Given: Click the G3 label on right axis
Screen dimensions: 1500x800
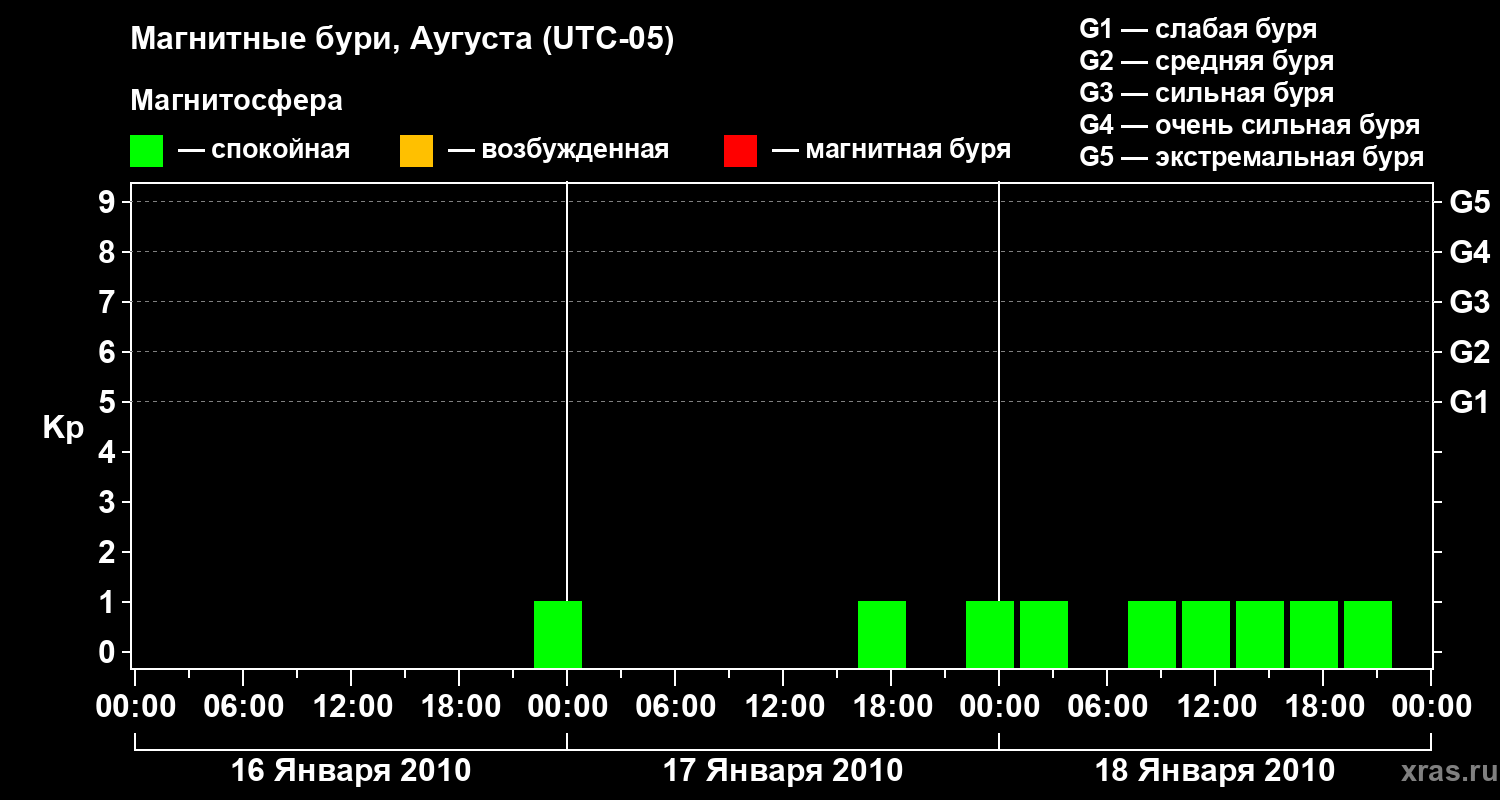Looking at the screenshot, I should tap(1470, 302).
